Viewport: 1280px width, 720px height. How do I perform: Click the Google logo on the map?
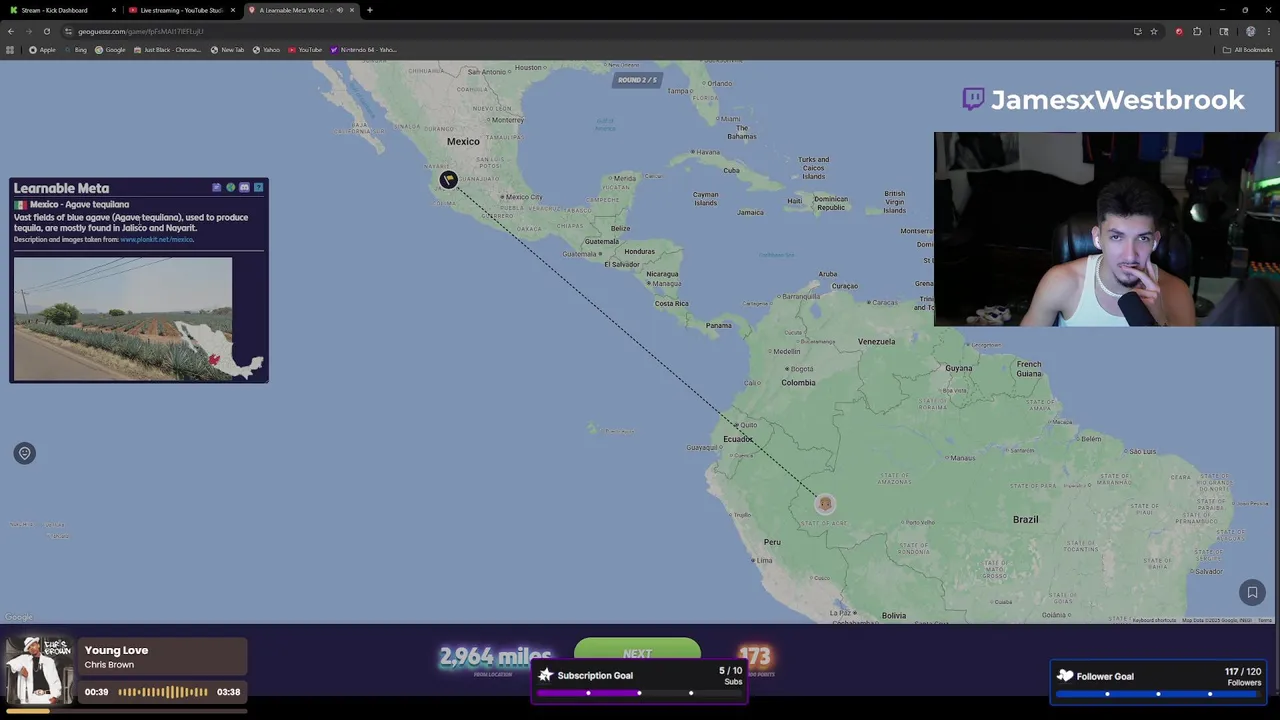[19, 617]
